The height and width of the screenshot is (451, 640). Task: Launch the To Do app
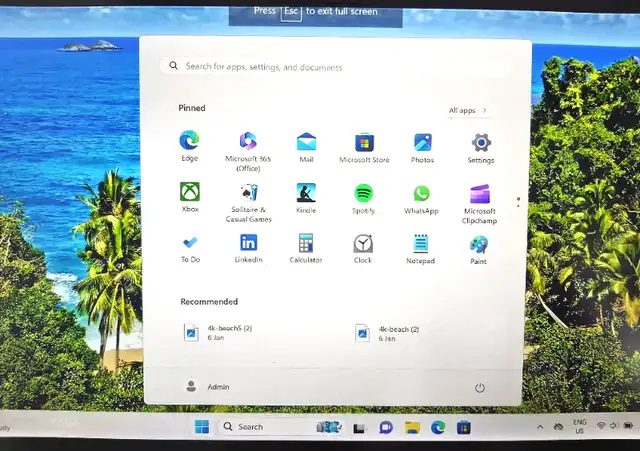click(190, 249)
